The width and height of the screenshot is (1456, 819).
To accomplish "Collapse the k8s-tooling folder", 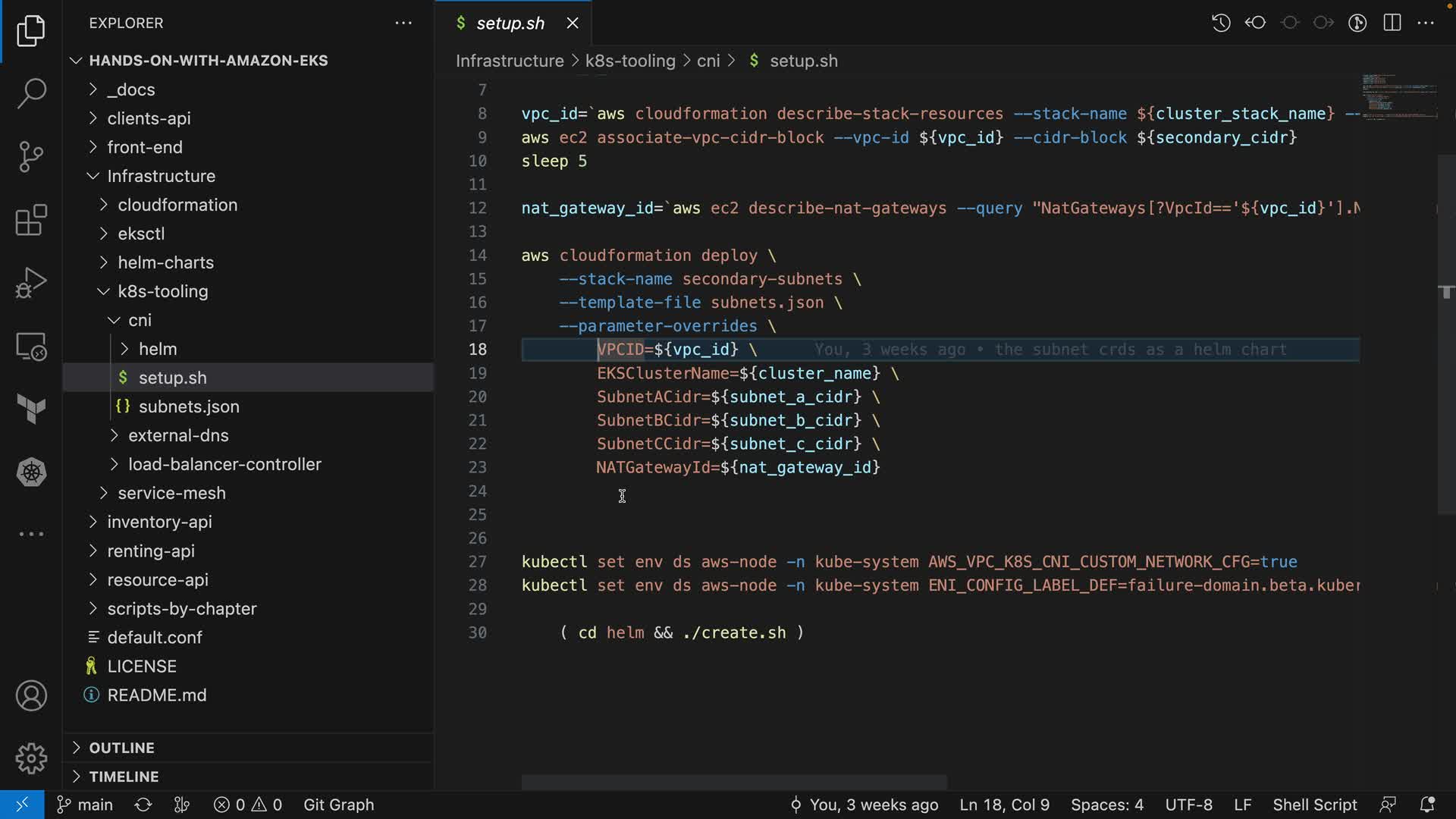I will (x=162, y=291).
